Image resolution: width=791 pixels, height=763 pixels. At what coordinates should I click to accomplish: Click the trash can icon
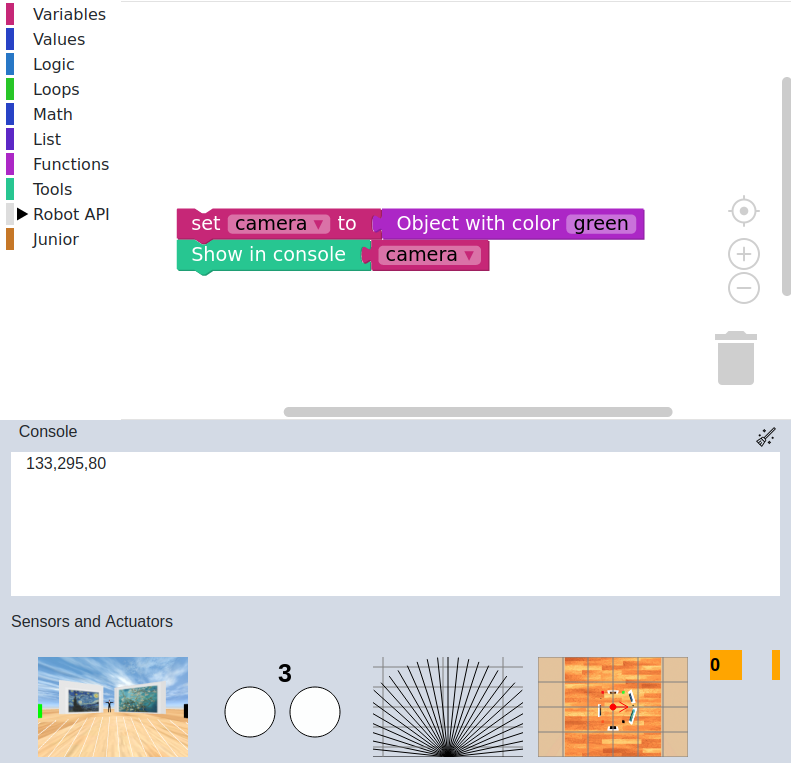click(736, 358)
